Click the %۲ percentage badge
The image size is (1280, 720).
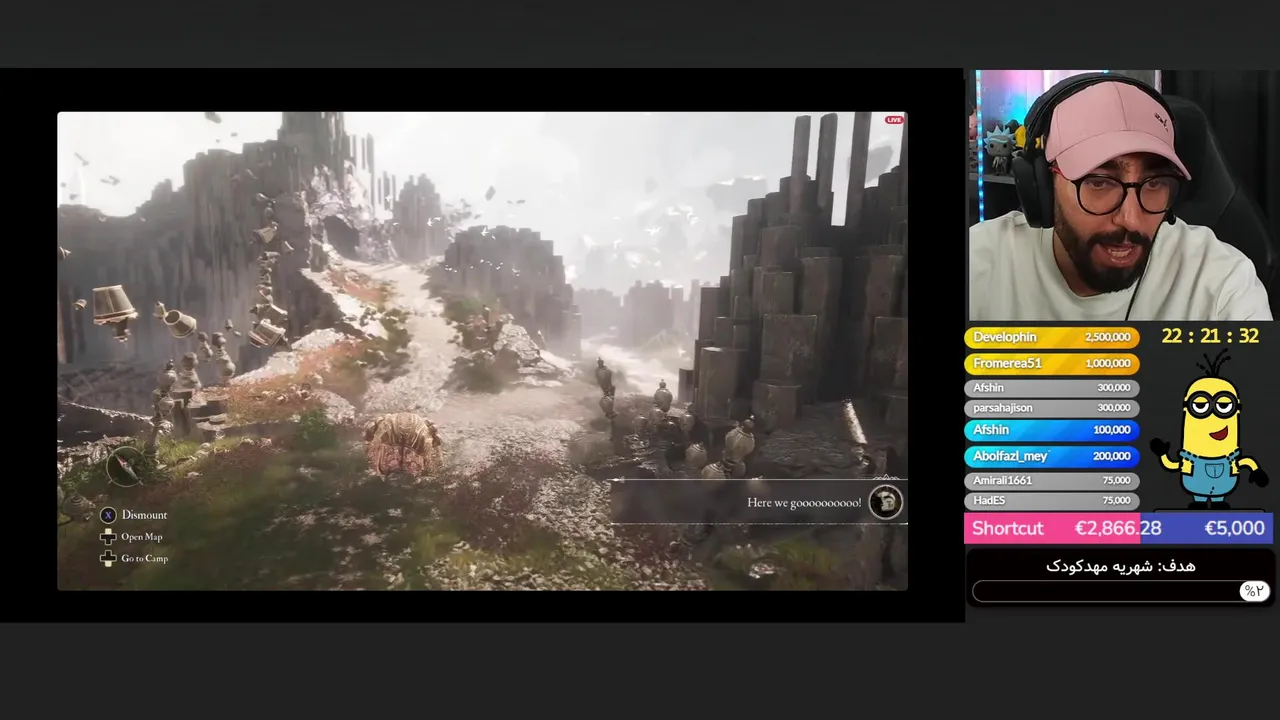(1253, 591)
